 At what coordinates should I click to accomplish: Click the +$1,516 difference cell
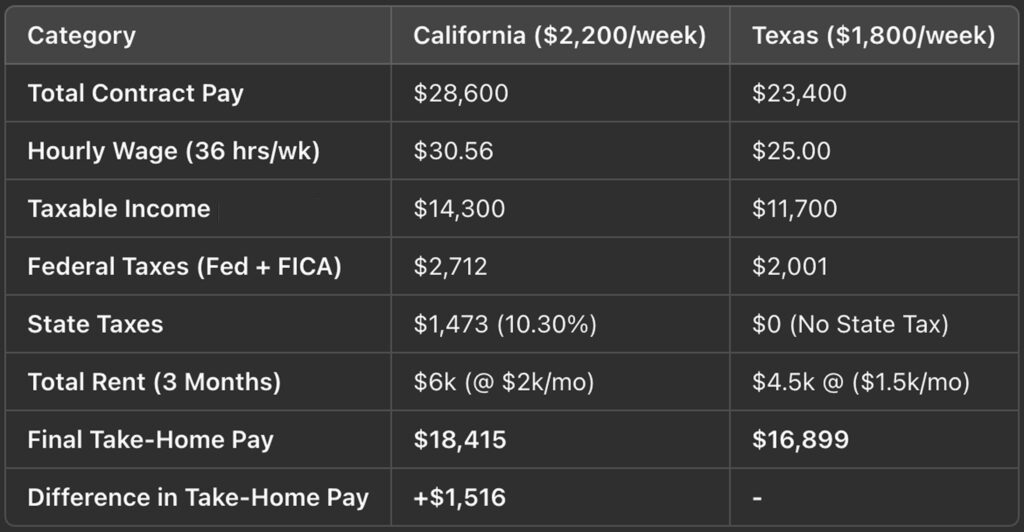tap(461, 497)
